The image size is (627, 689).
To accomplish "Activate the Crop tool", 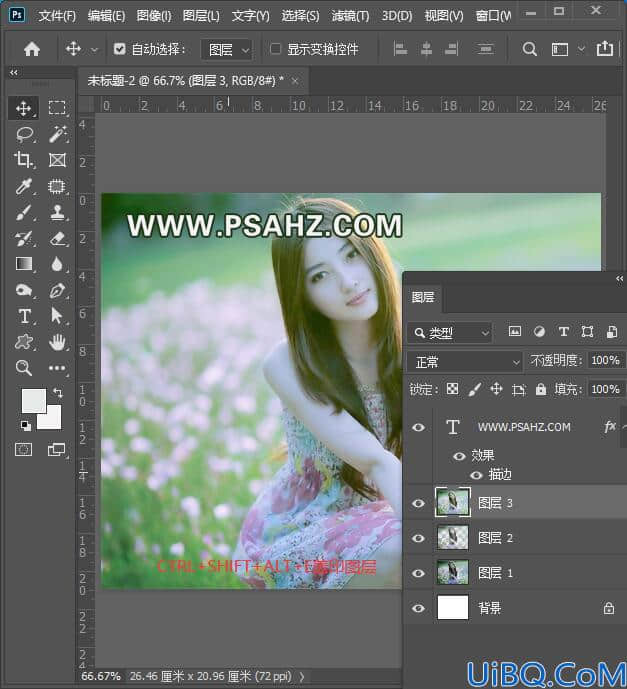I will pos(23,160).
